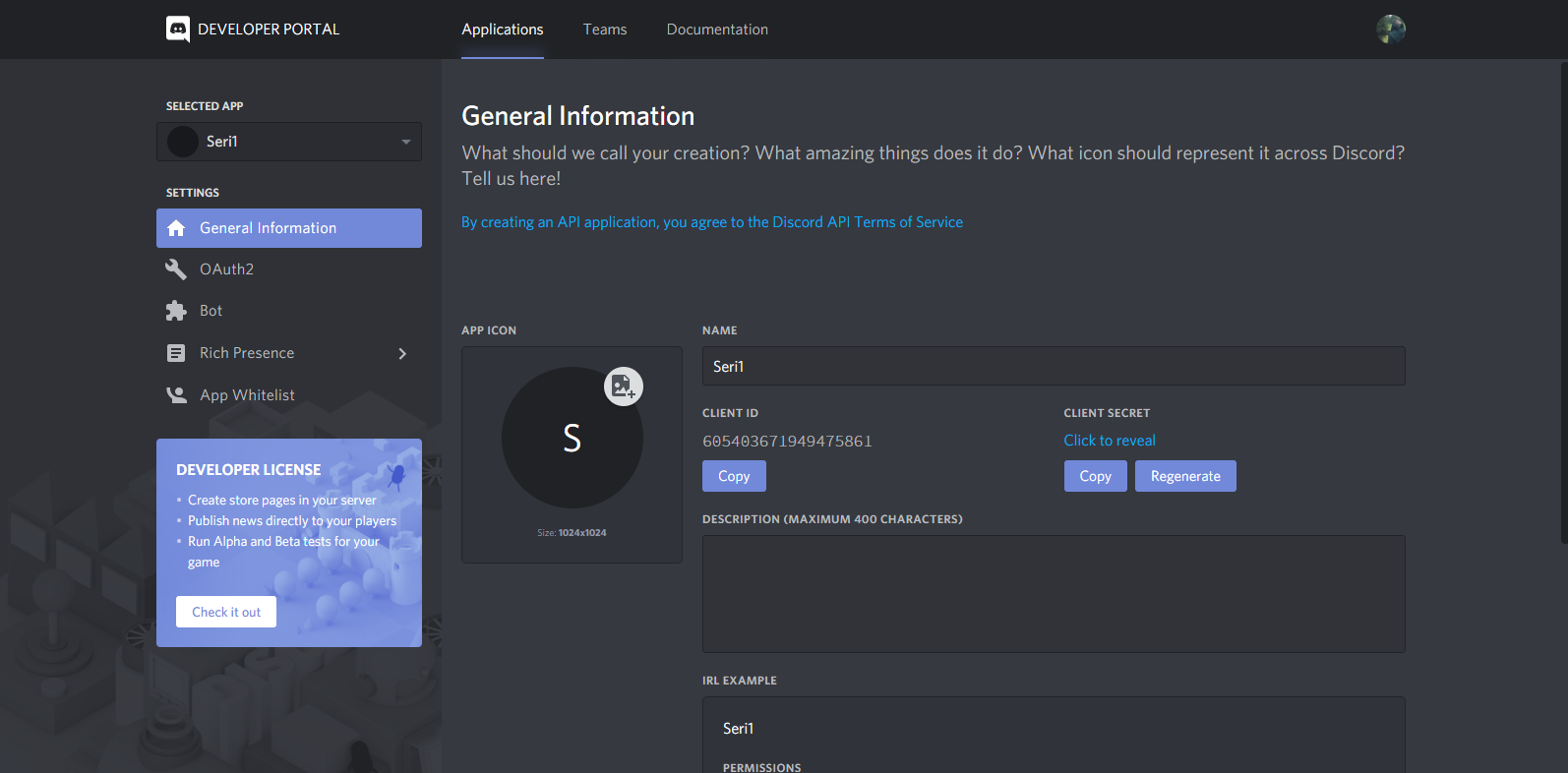Click the Seri1 name in IRL Example
The image size is (1568, 773).
click(x=738, y=729)
